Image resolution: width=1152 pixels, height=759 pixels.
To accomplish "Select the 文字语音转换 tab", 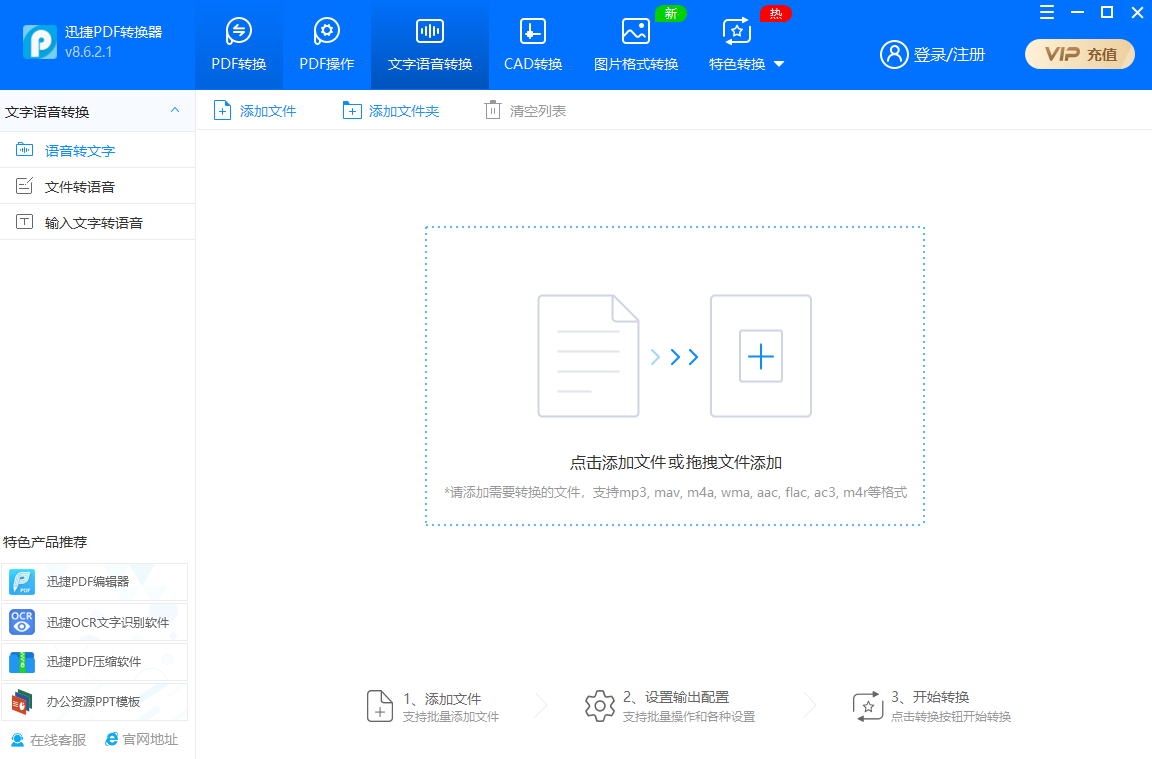I will (x=430, y=45).
